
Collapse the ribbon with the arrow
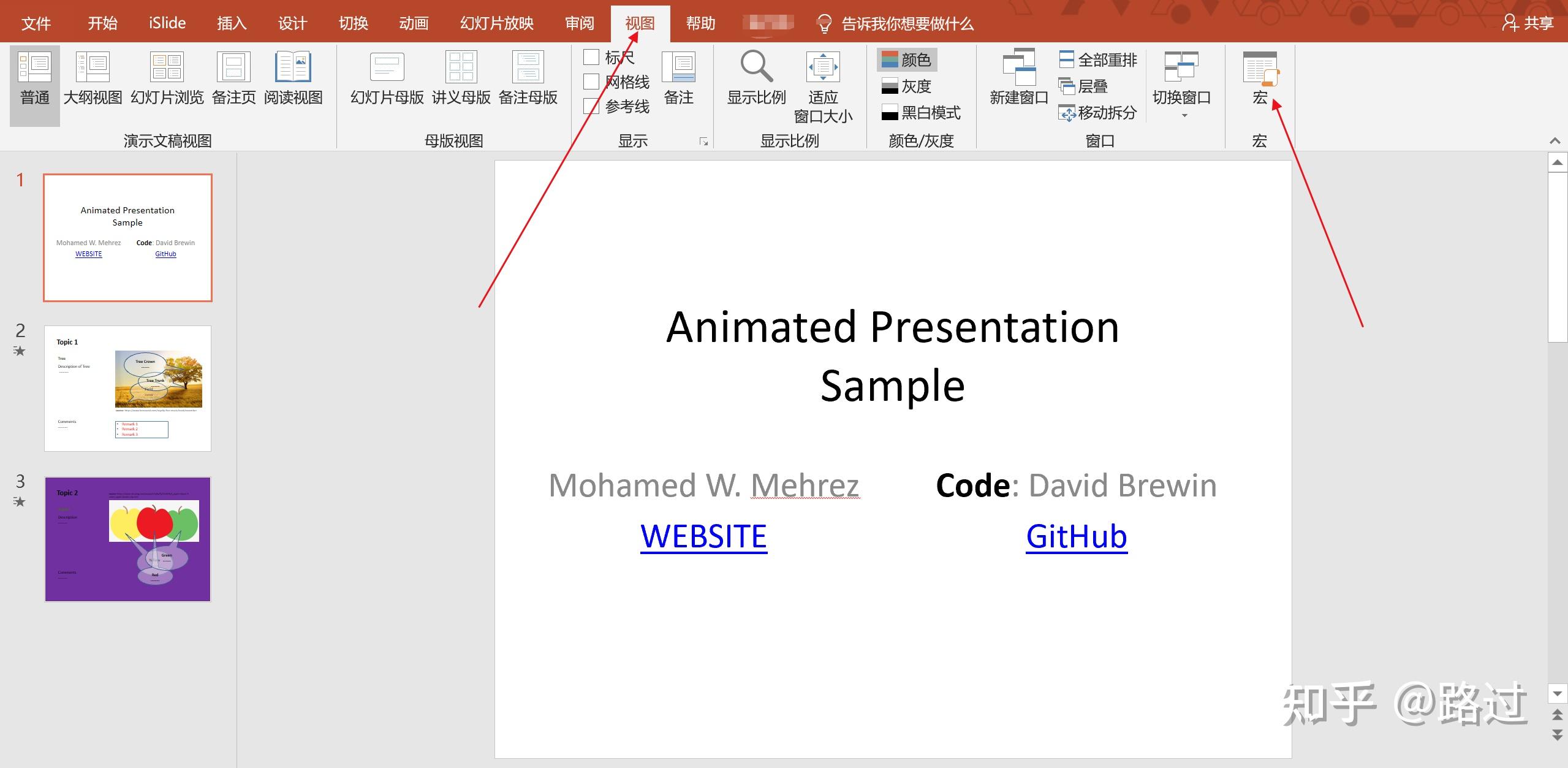(x=1555, y=142)
